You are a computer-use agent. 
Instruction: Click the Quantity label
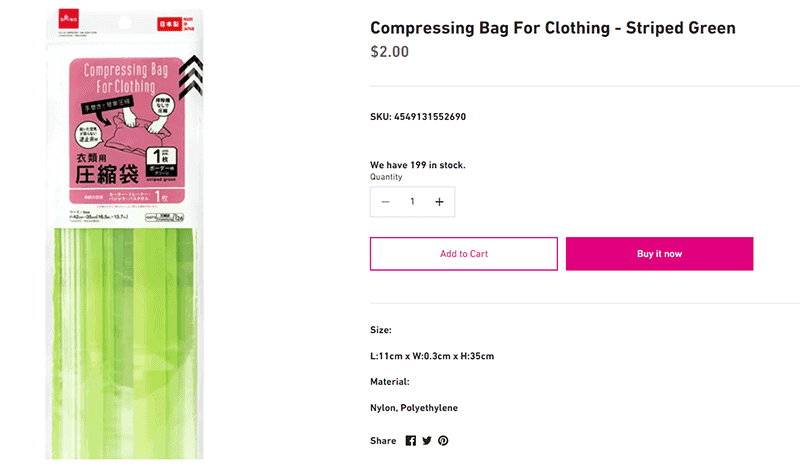(x=386, y=177)
